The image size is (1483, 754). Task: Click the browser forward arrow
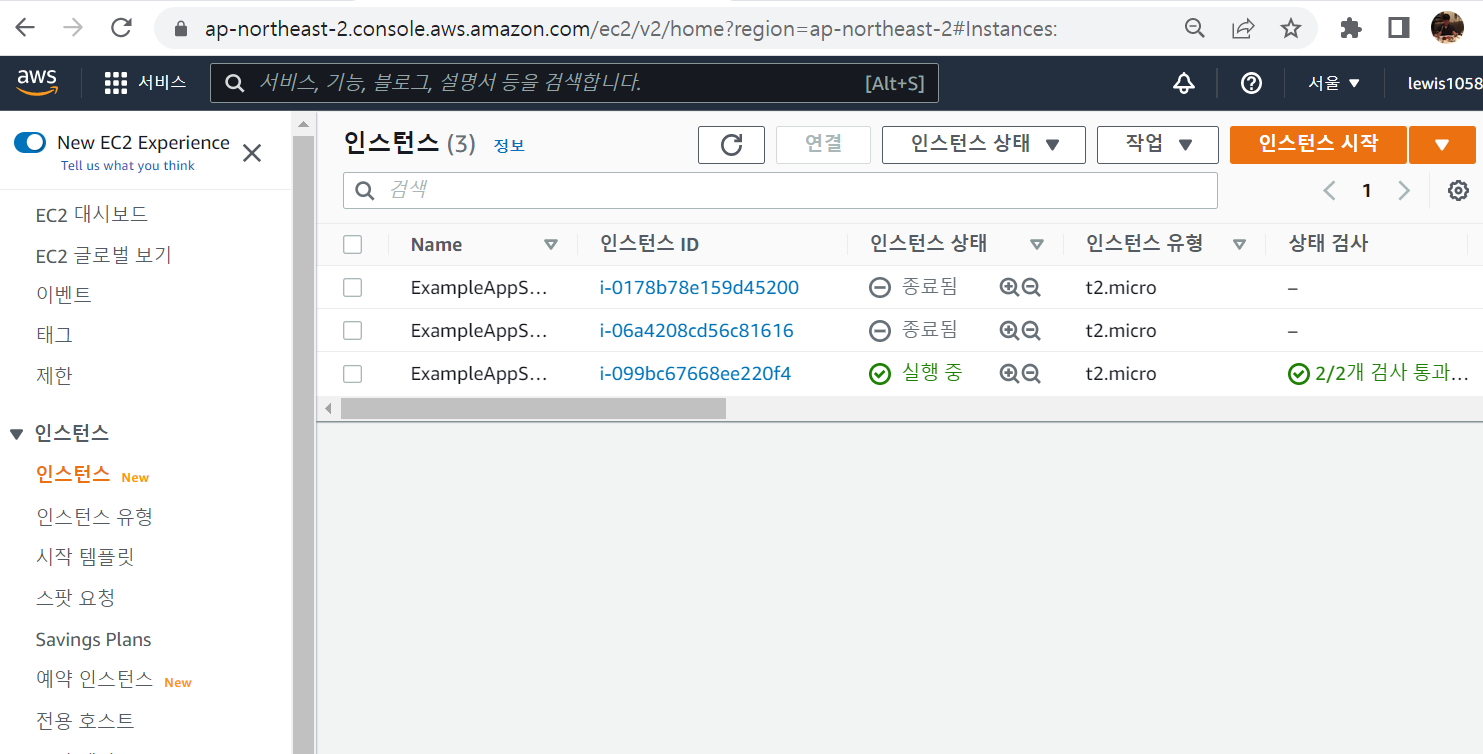click(73, 28)
